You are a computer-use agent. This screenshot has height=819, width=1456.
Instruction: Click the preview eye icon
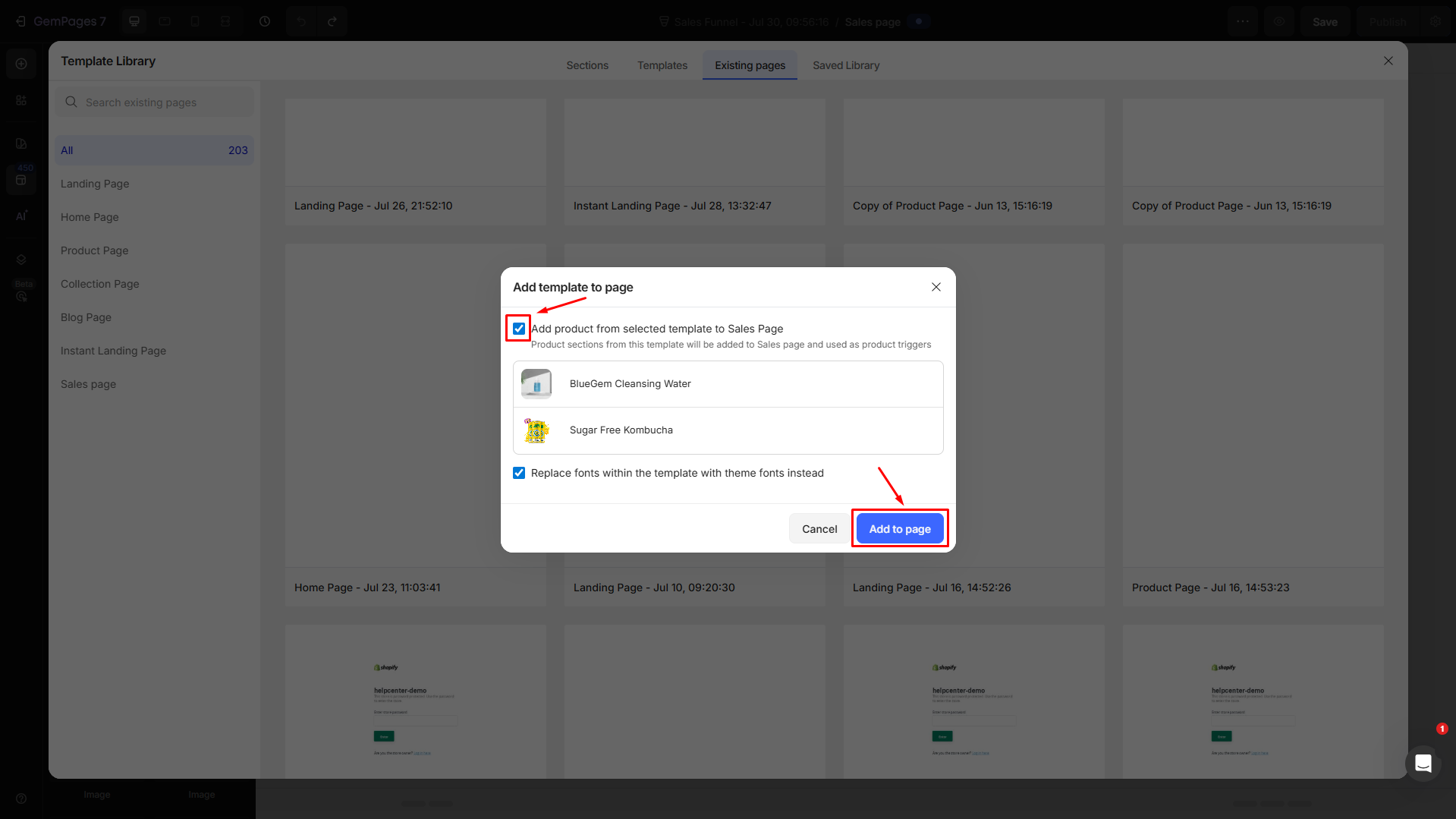1279,21
